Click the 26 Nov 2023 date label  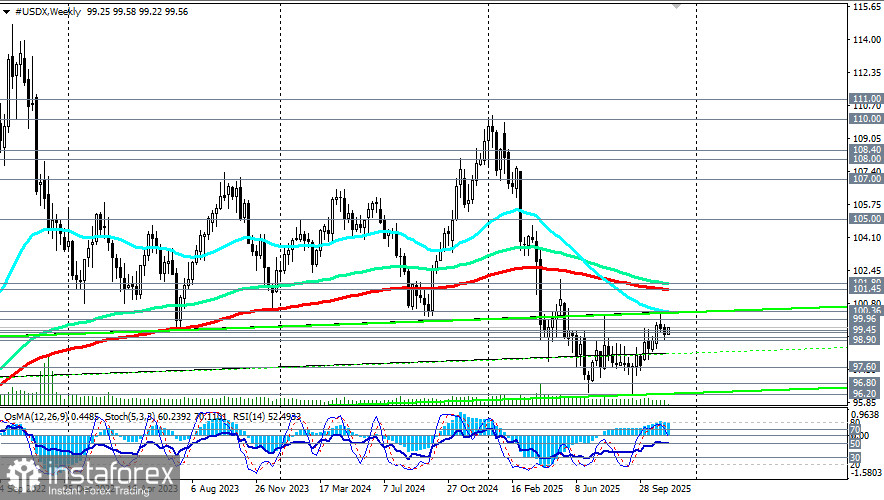282,489
